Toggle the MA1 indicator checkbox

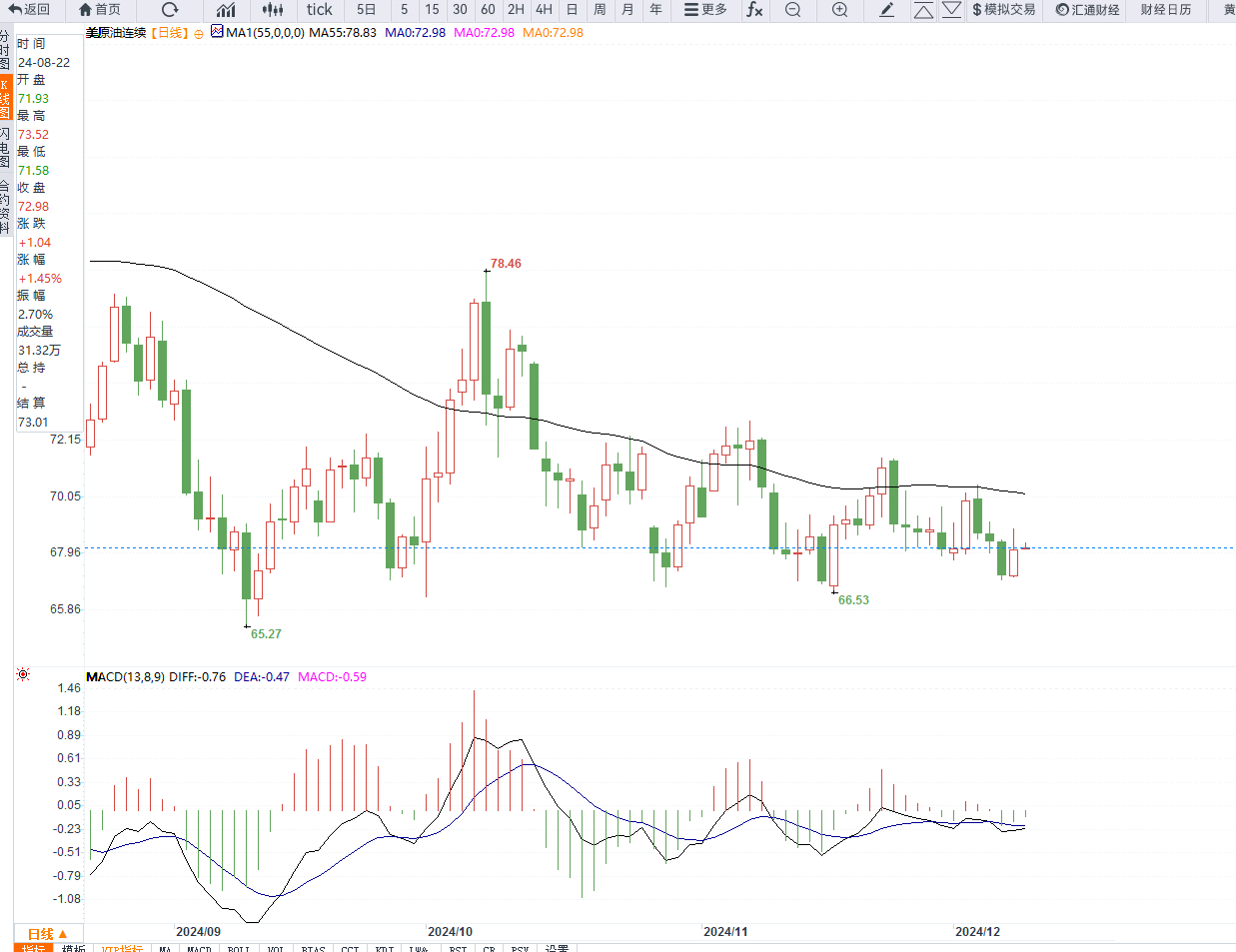coord(217,32)
